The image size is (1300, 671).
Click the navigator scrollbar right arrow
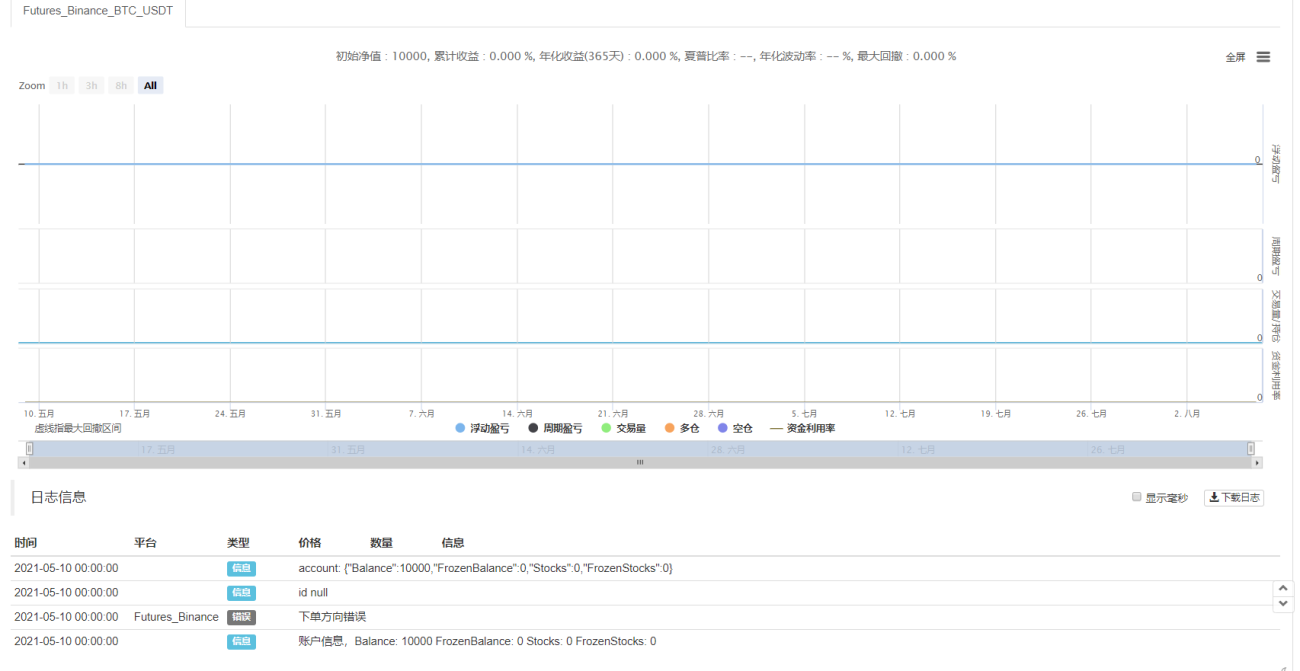(1257, 463)
